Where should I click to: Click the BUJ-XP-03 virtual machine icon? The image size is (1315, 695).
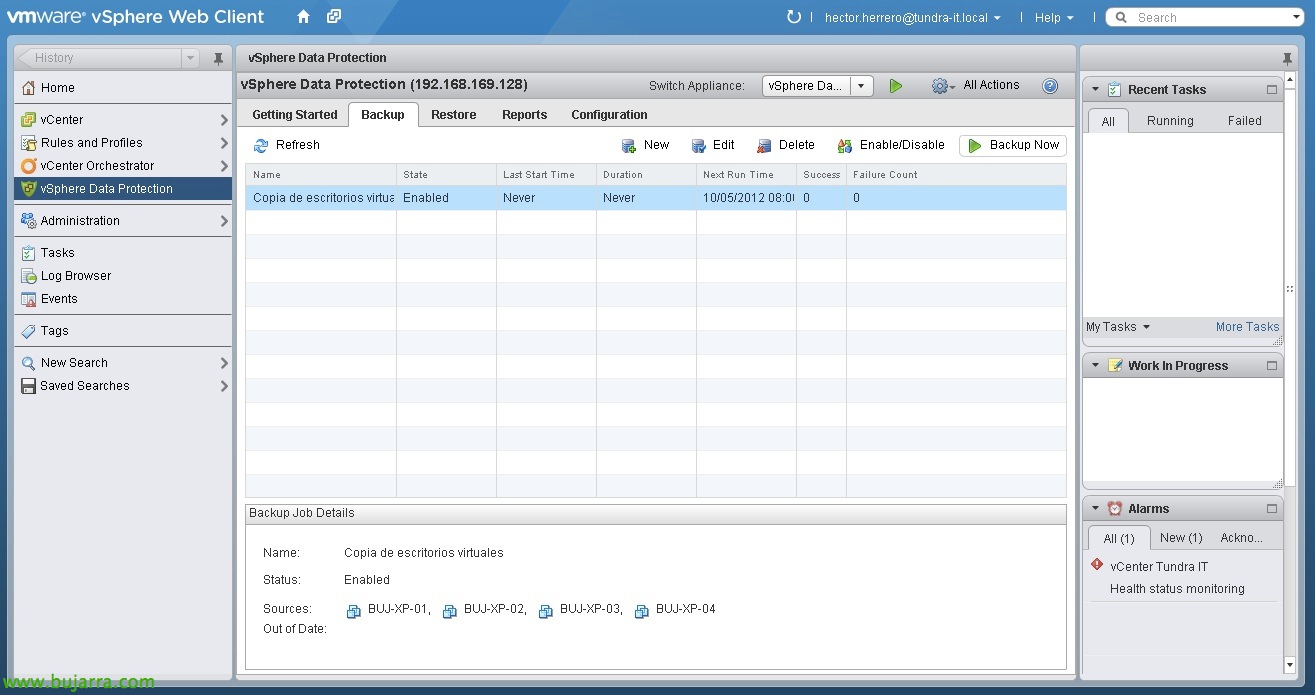[545, 611]
